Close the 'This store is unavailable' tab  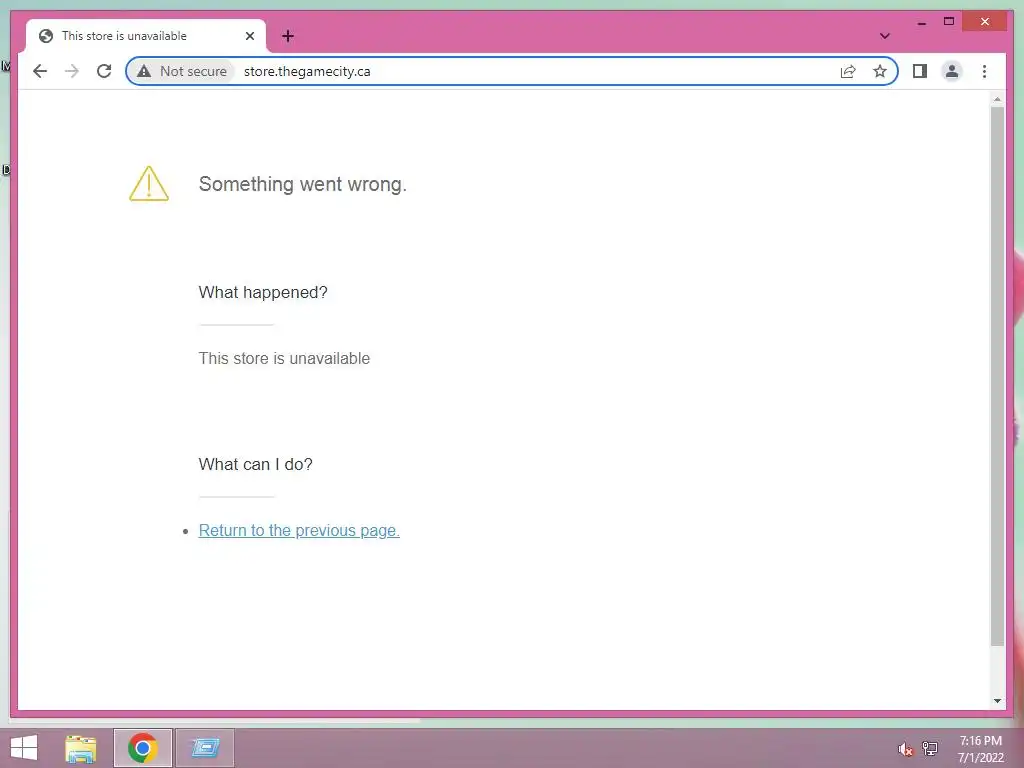(x=249, y=36)
